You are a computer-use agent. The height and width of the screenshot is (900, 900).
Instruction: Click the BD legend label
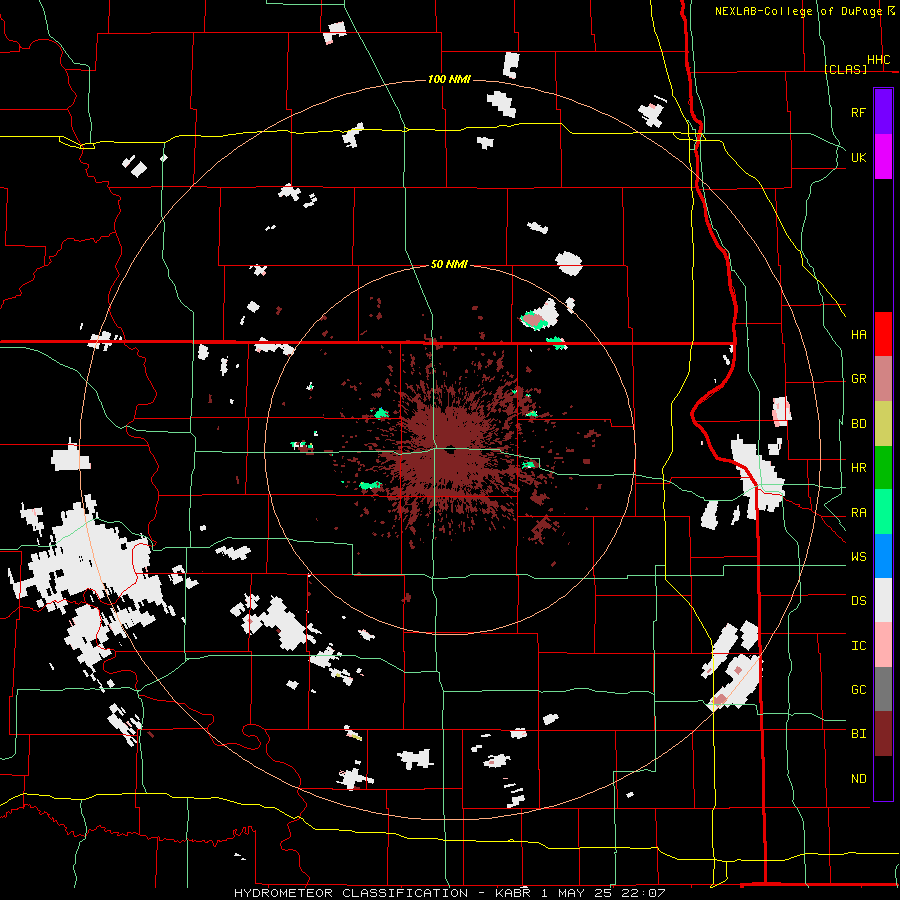[859, 424]
